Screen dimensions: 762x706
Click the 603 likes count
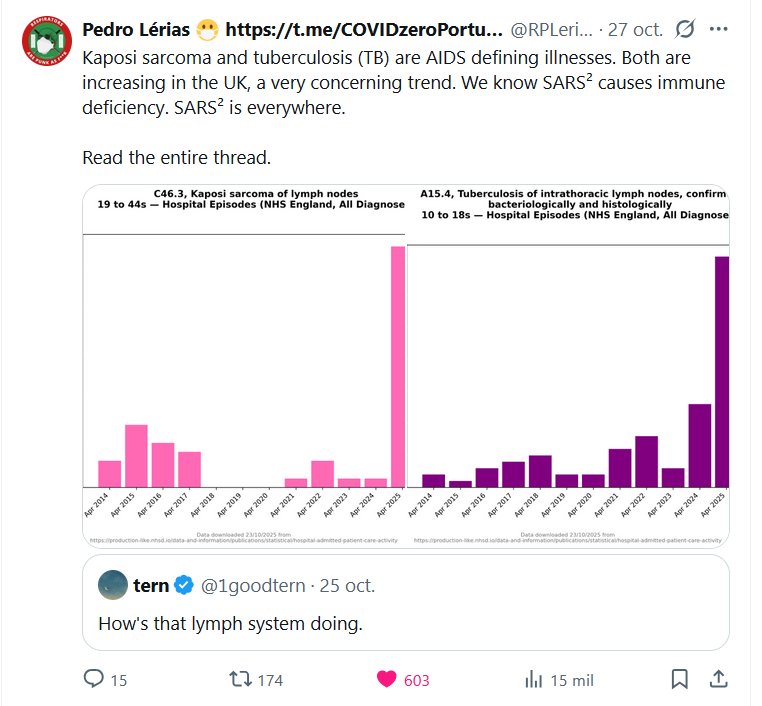(416, 680)
